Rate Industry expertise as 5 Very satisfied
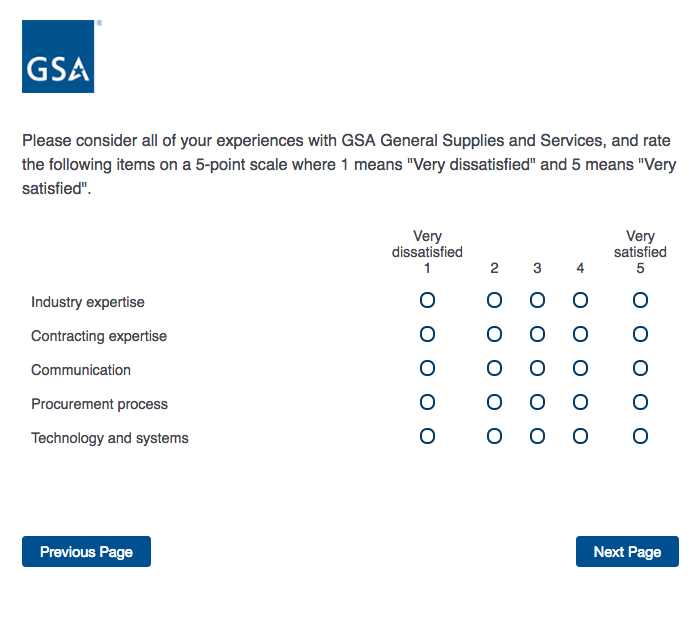 pos(640,300)
